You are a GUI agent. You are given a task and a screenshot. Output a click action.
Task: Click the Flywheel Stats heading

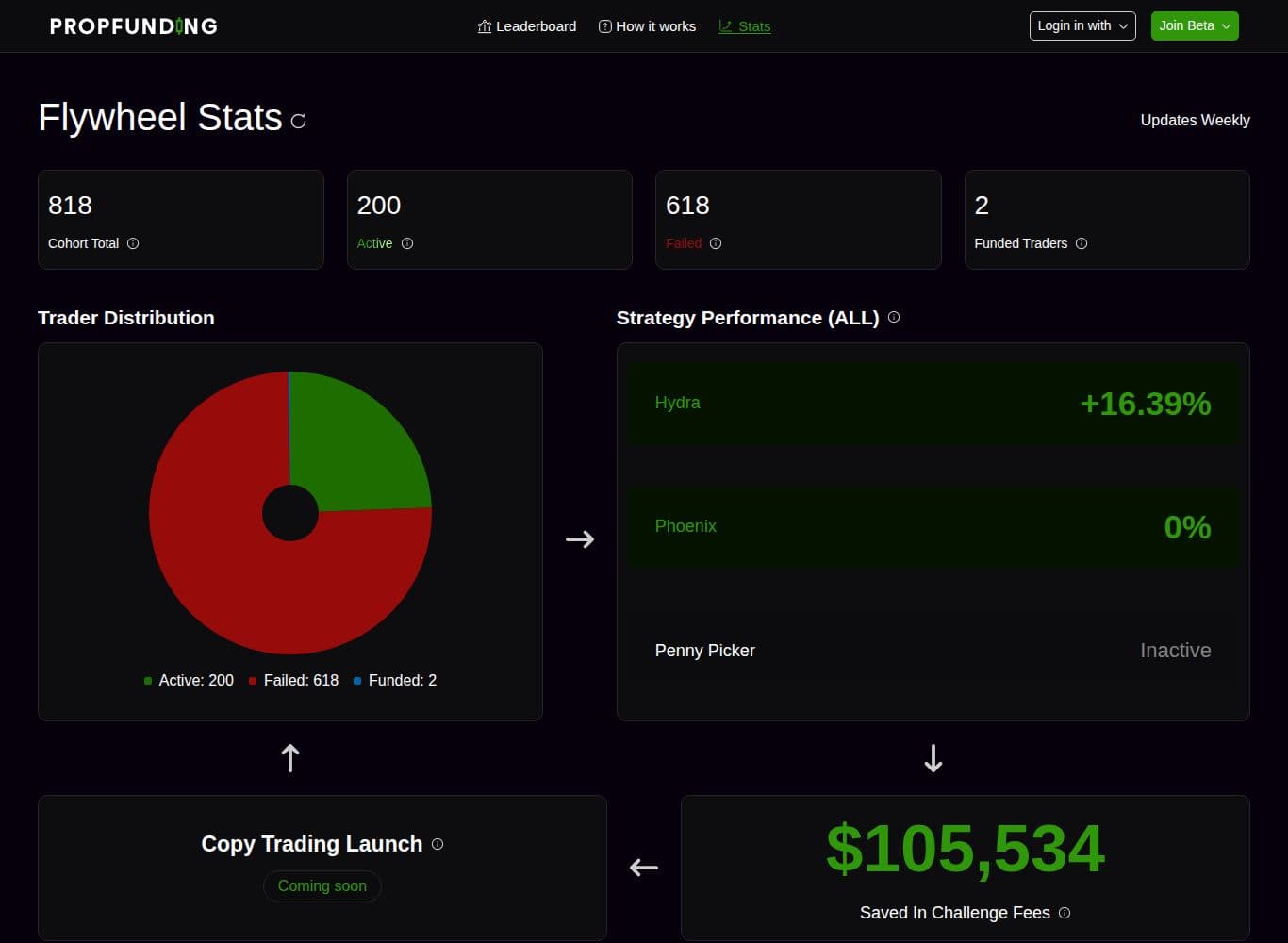coord(160,118)
